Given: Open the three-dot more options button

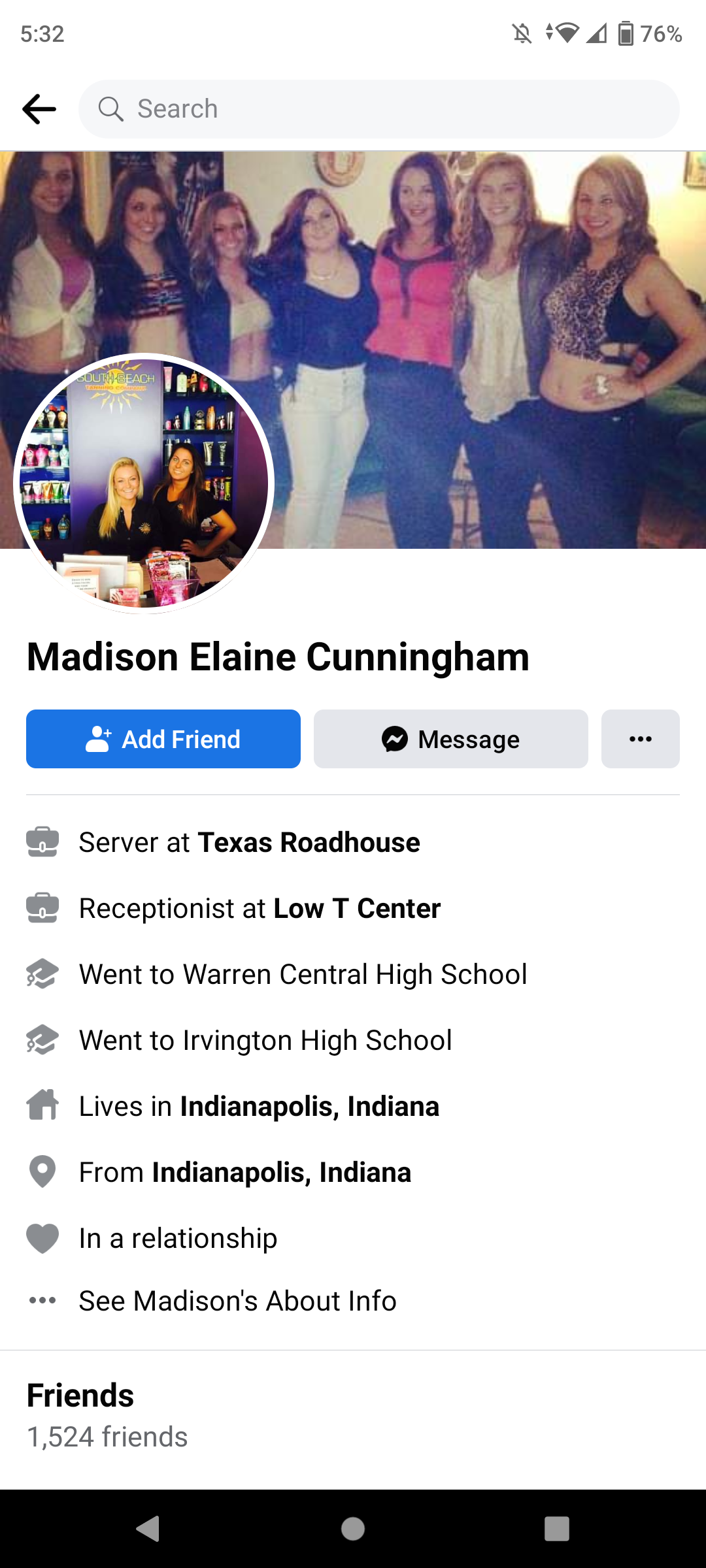Looking at the screenshot, I should click(x=641, y=739).
